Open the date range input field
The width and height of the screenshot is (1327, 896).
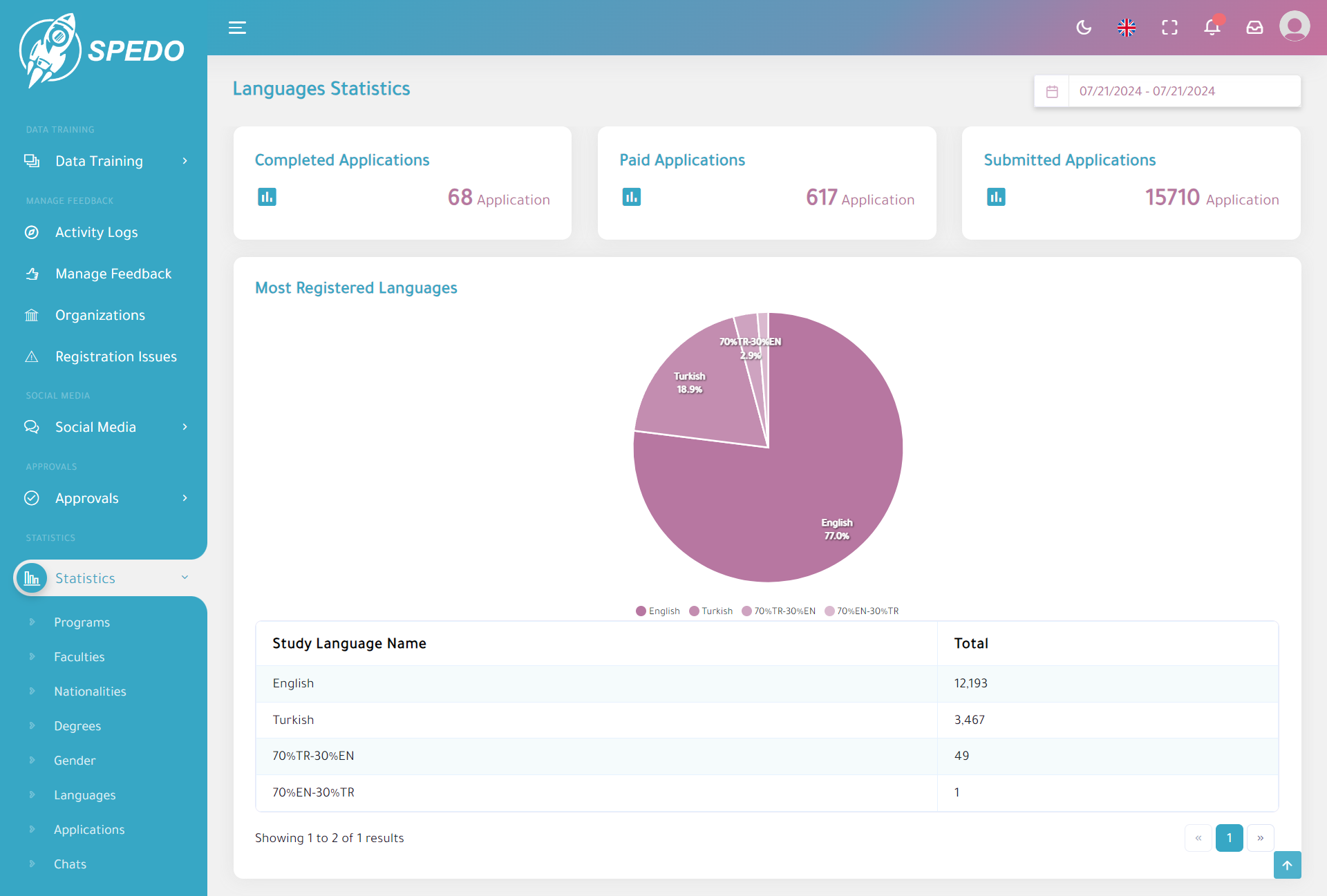[1183, 91]
